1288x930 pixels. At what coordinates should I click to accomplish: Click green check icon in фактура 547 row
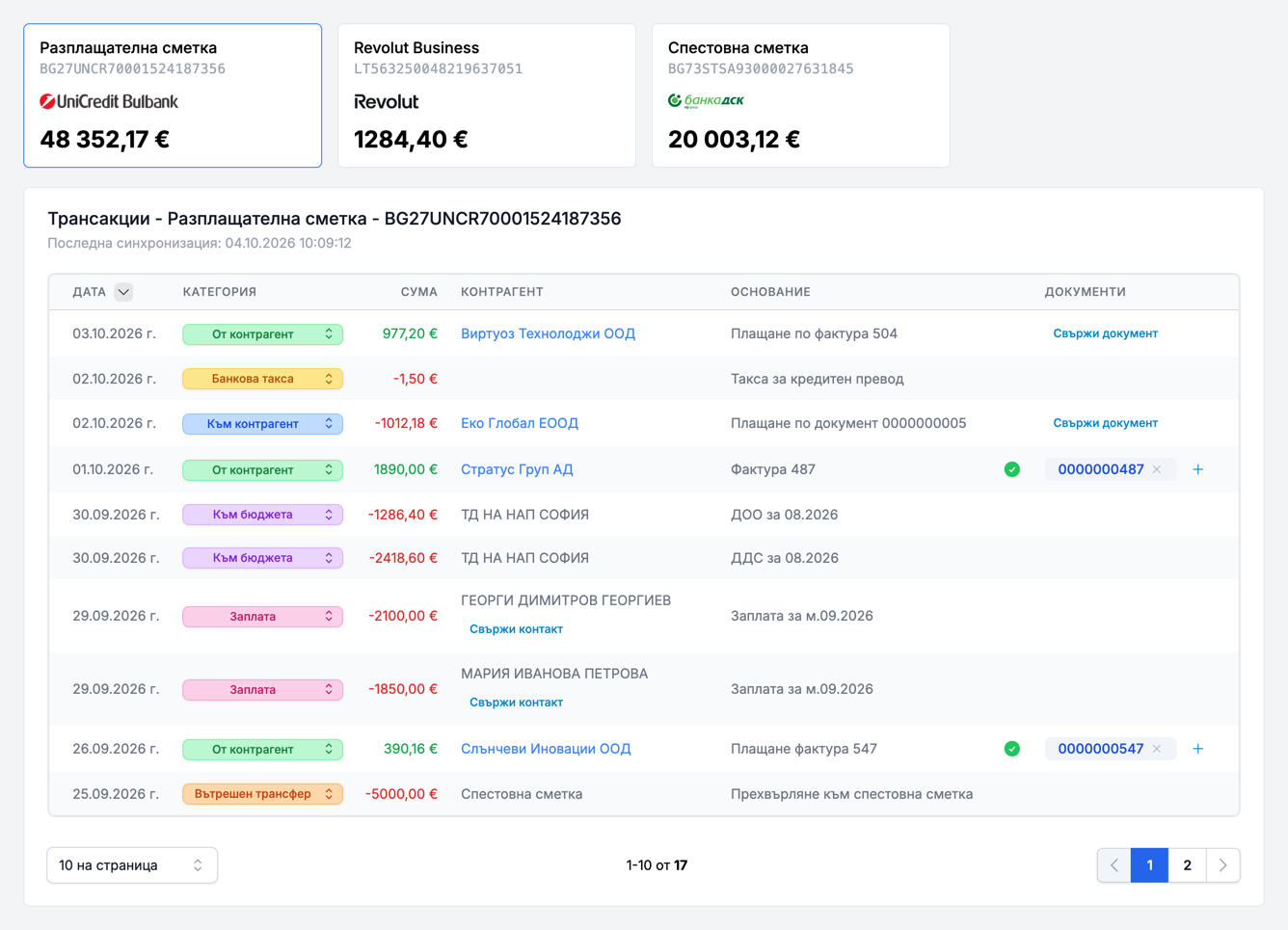[1012, 749]
